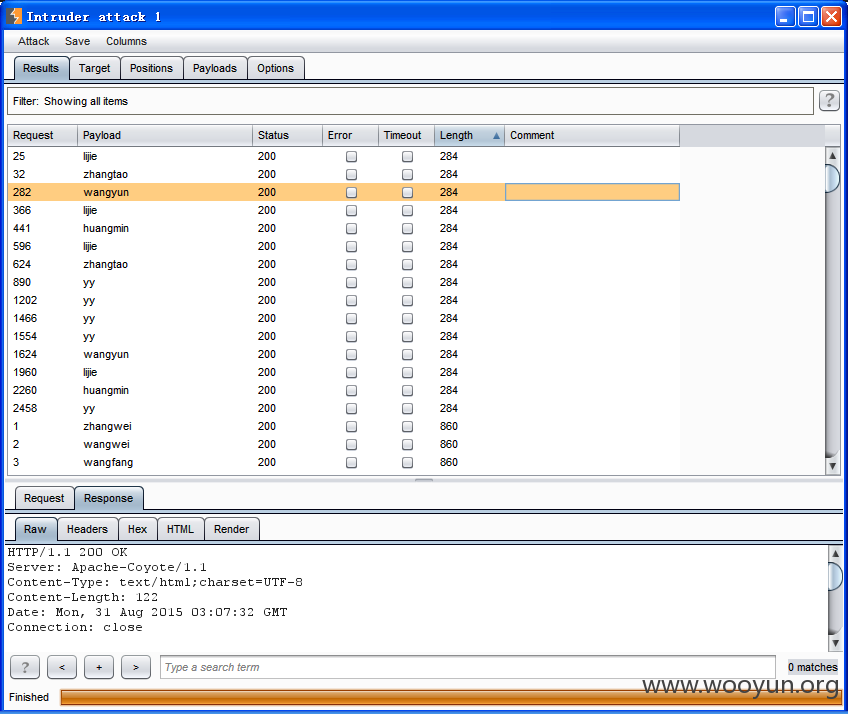
Task: Click the Filter: Showing all items bar
Action: click(410, 101)
